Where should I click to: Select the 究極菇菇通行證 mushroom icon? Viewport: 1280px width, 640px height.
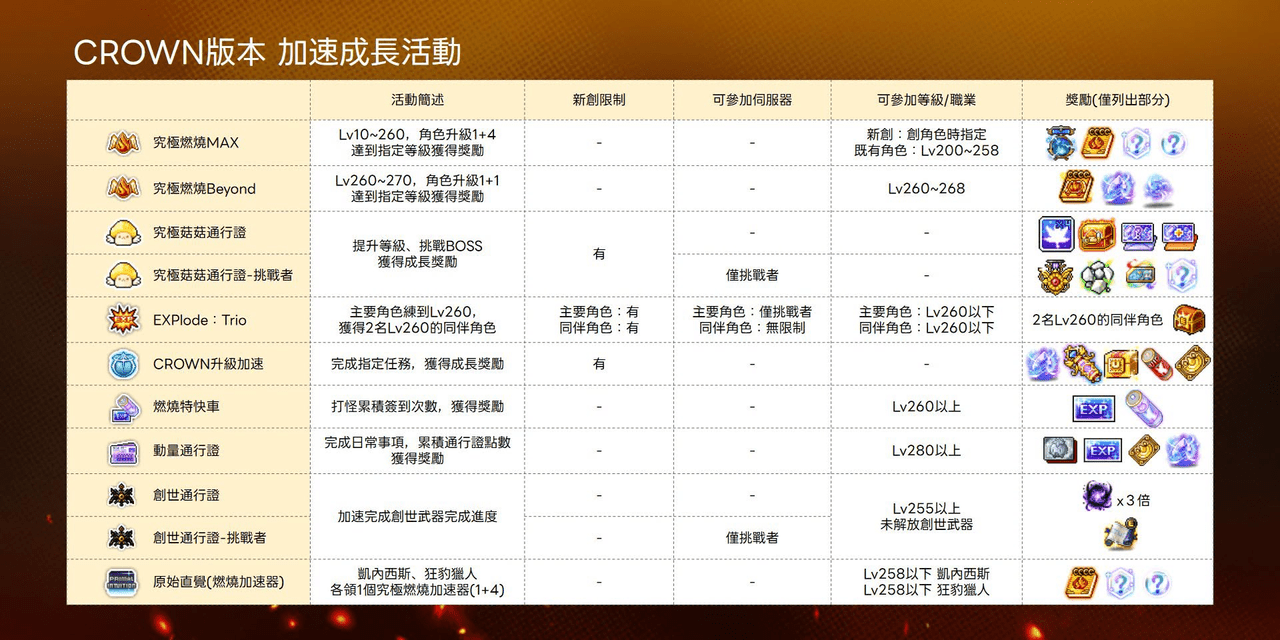[x=122, y=232]
